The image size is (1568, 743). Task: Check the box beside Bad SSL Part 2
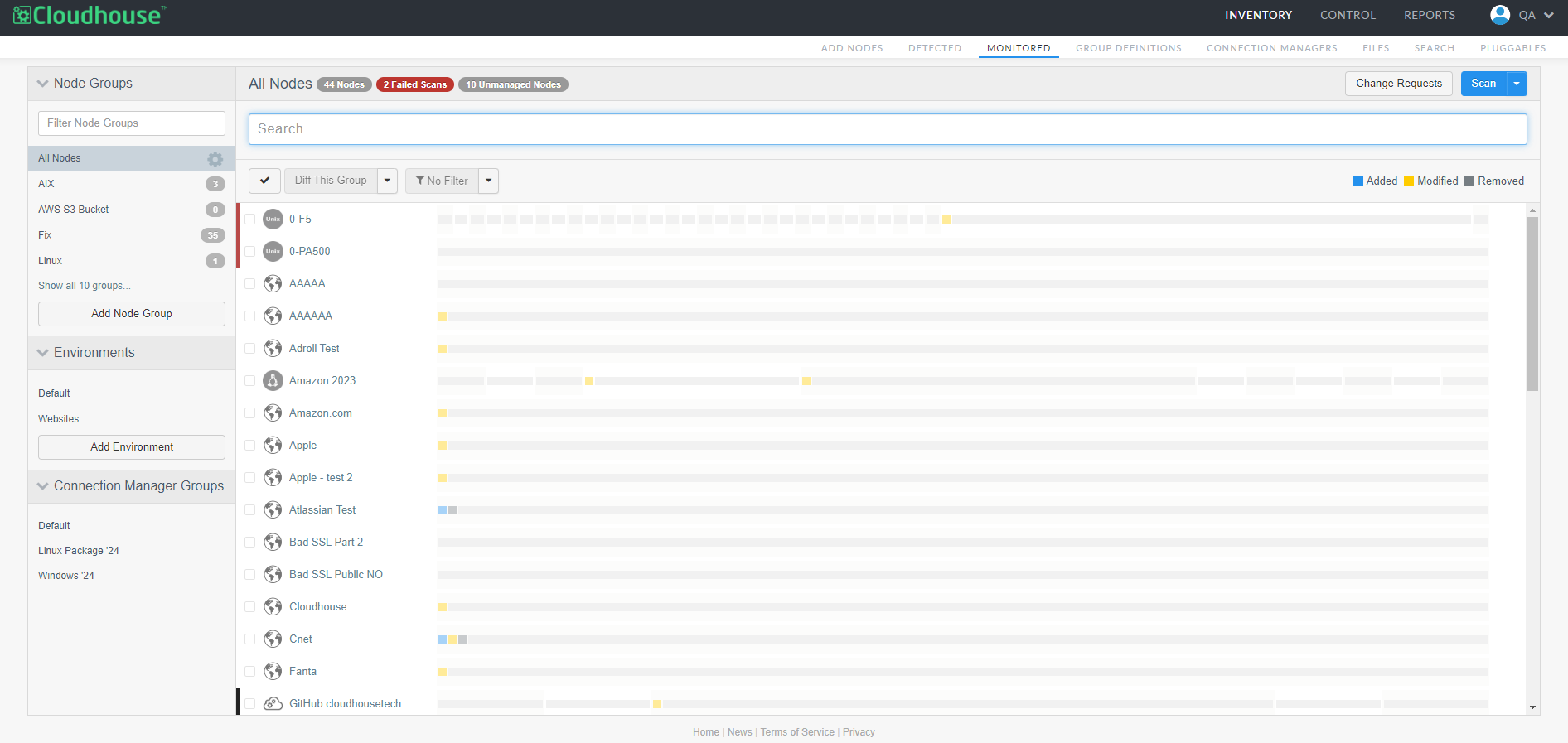[249, 543]
